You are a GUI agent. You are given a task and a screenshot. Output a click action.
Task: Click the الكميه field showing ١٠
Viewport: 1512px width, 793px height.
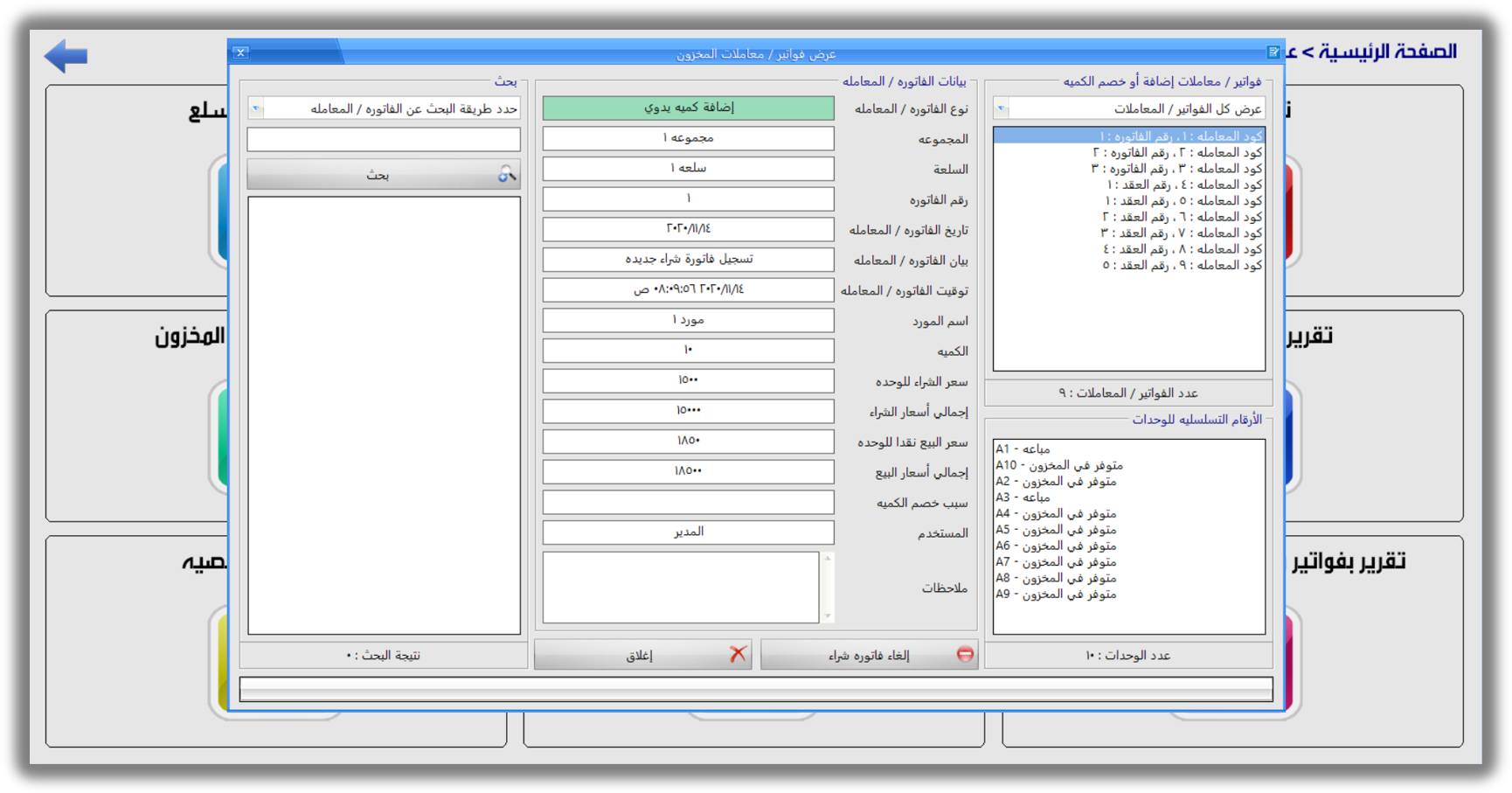point(689,350)
